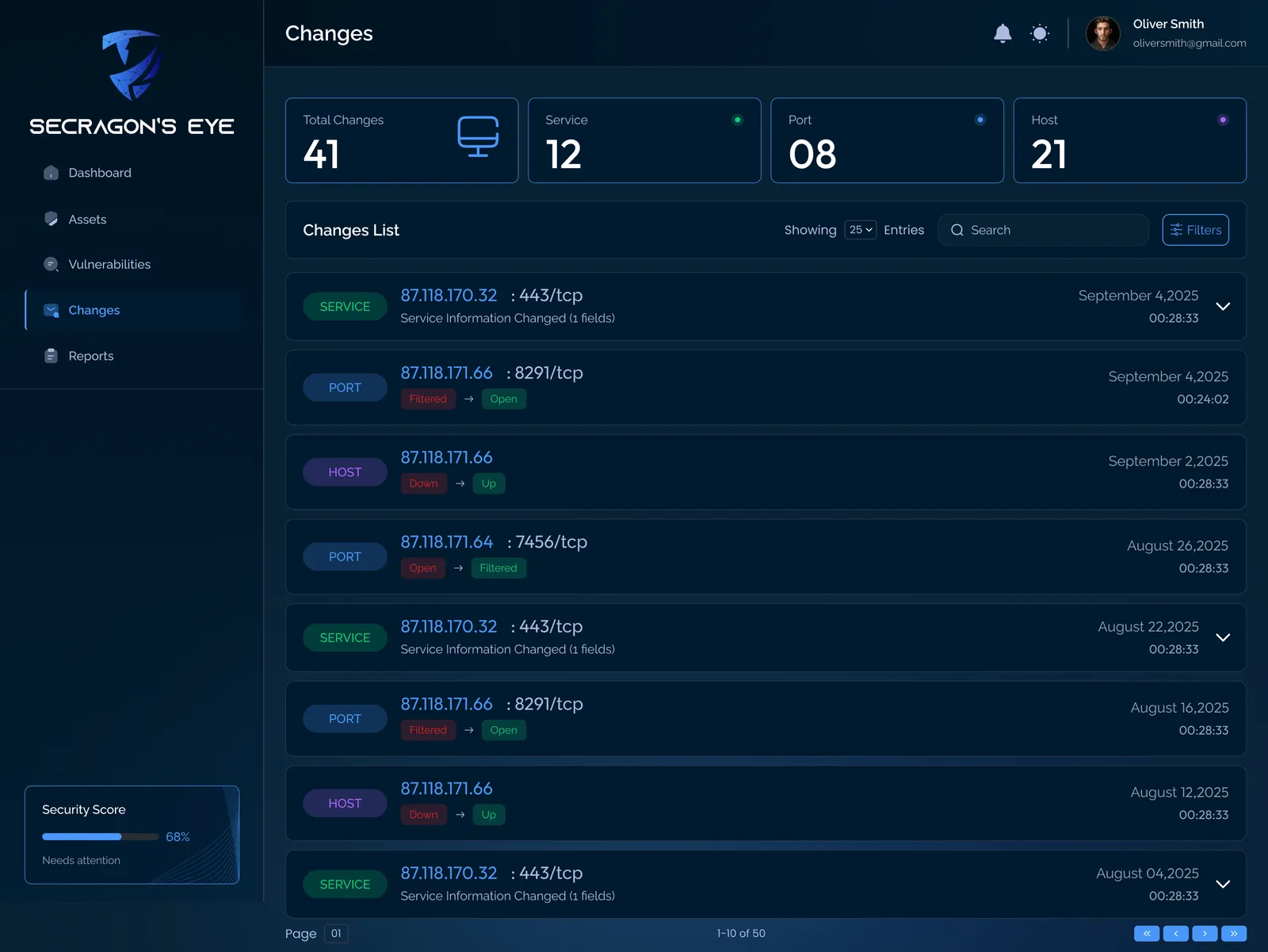Click the Reports clipboard icon
Image resolution: width=1268 pixels, height=952 pixels.
coord(51,356)
